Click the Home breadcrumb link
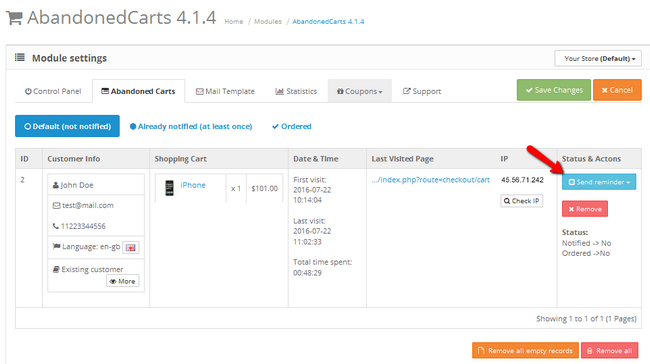This screenshot has width=650, height=364. pyautogui.click(x=234, y=22)
